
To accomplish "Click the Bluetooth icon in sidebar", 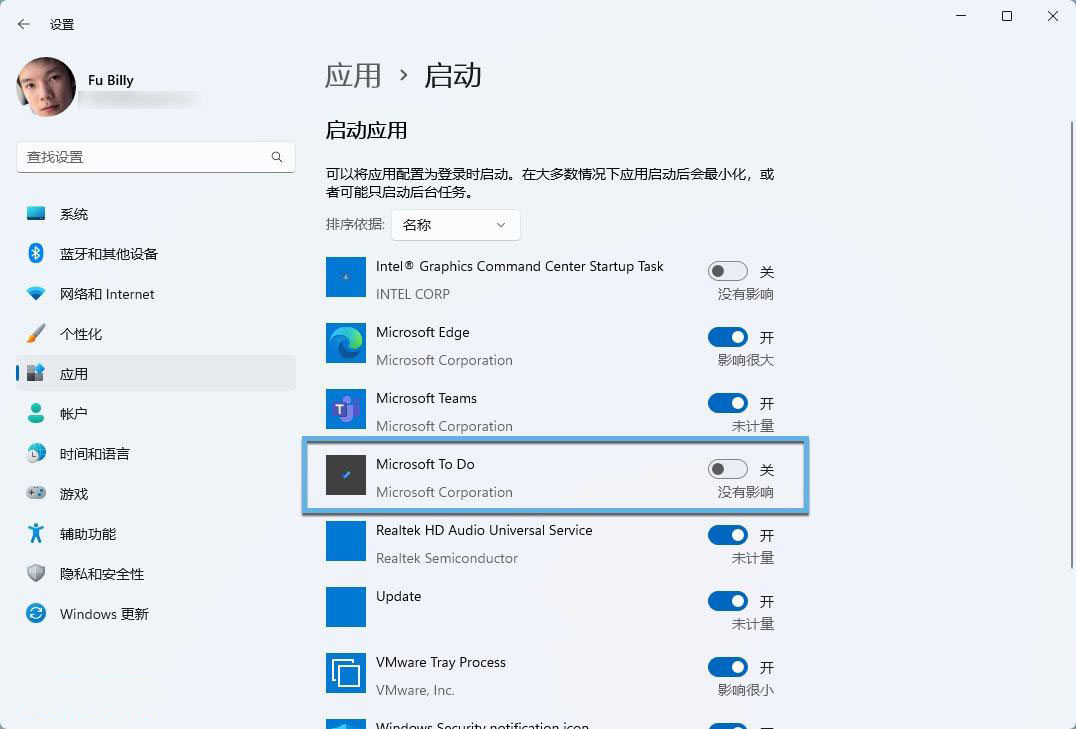I will coord(36,253).
